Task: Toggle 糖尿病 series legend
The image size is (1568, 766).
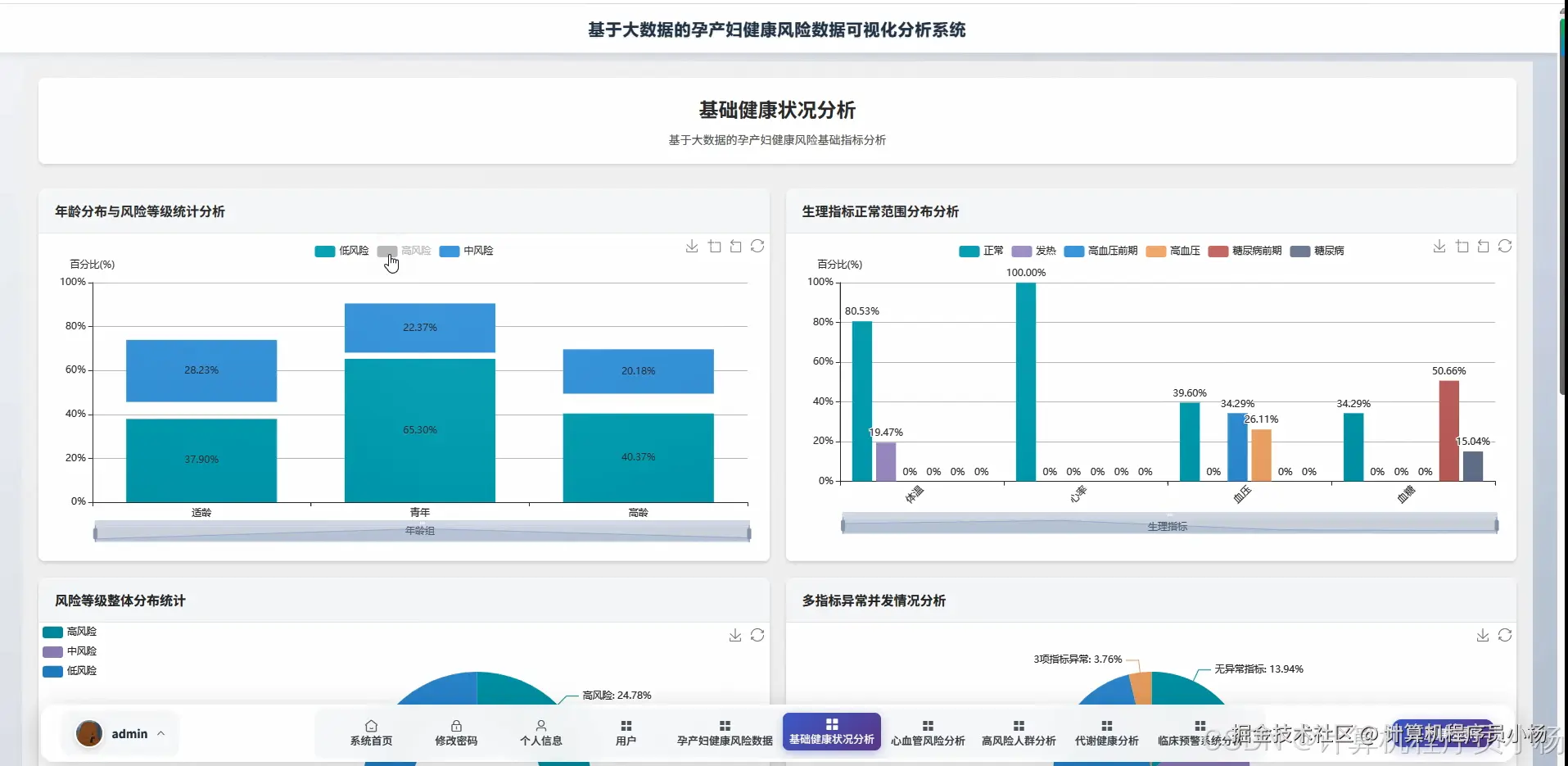Action: [1317, 251]
